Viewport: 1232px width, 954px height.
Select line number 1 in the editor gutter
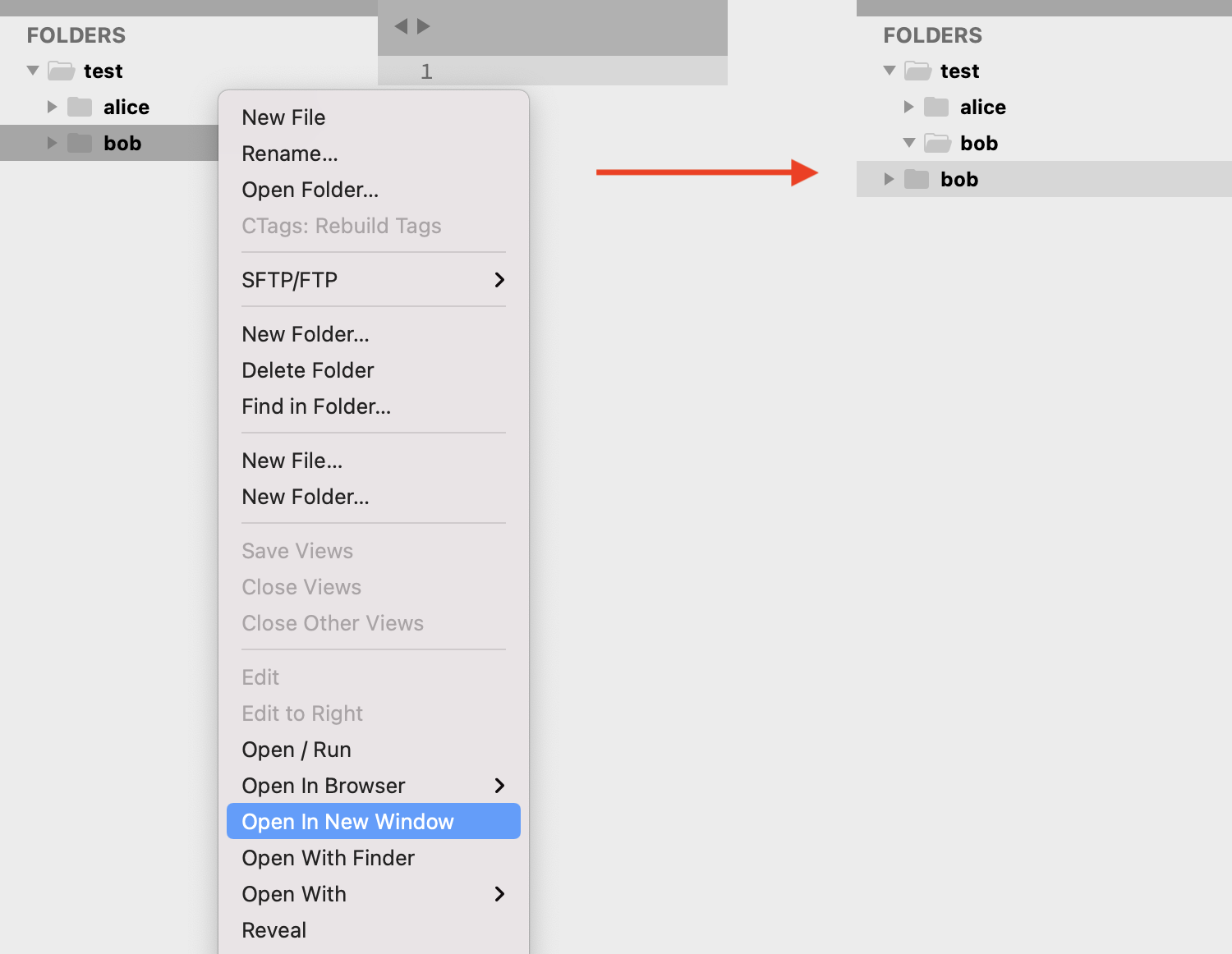[426, 71]
